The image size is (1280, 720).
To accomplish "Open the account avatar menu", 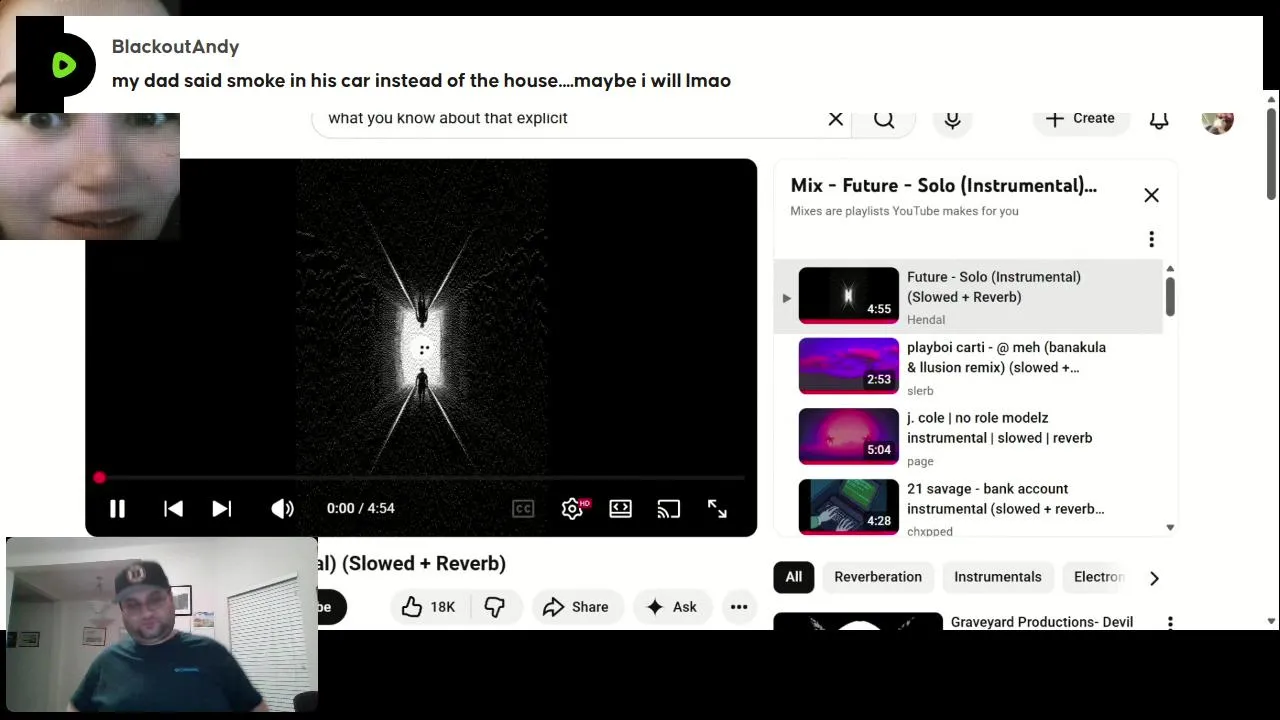I will [1217, 119].
